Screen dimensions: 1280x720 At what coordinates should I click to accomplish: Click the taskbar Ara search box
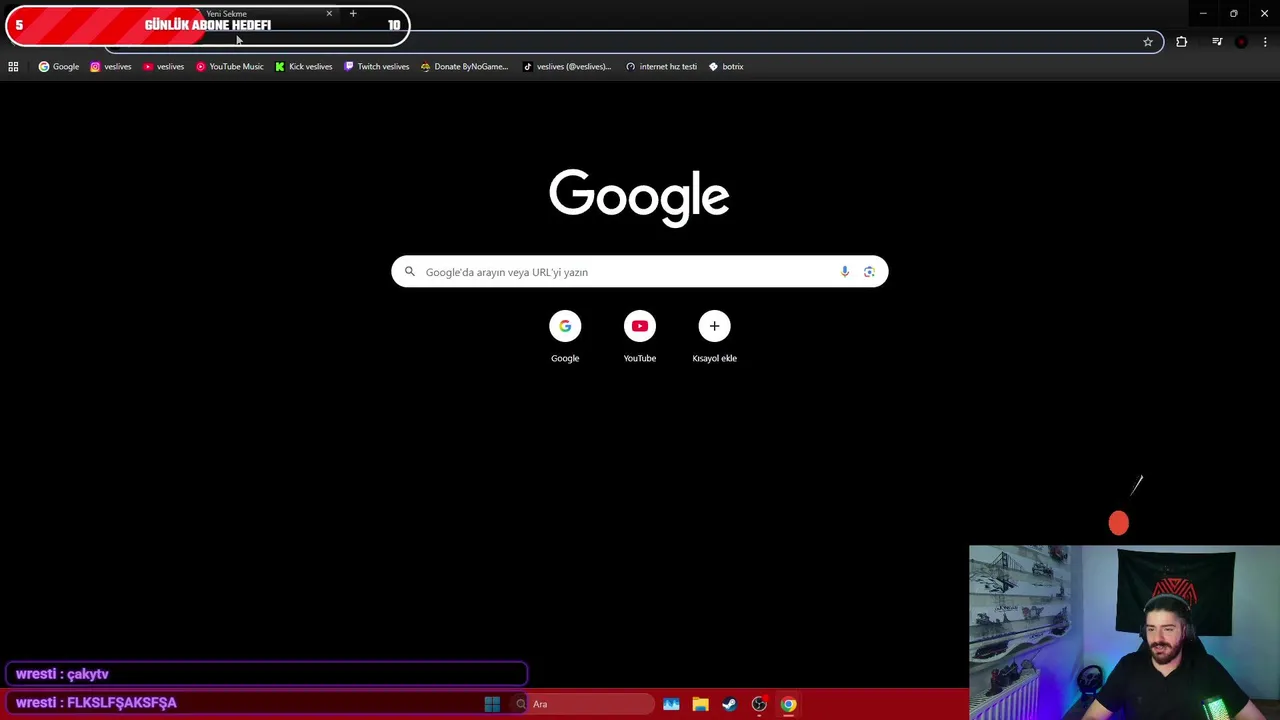click(583, 704)
